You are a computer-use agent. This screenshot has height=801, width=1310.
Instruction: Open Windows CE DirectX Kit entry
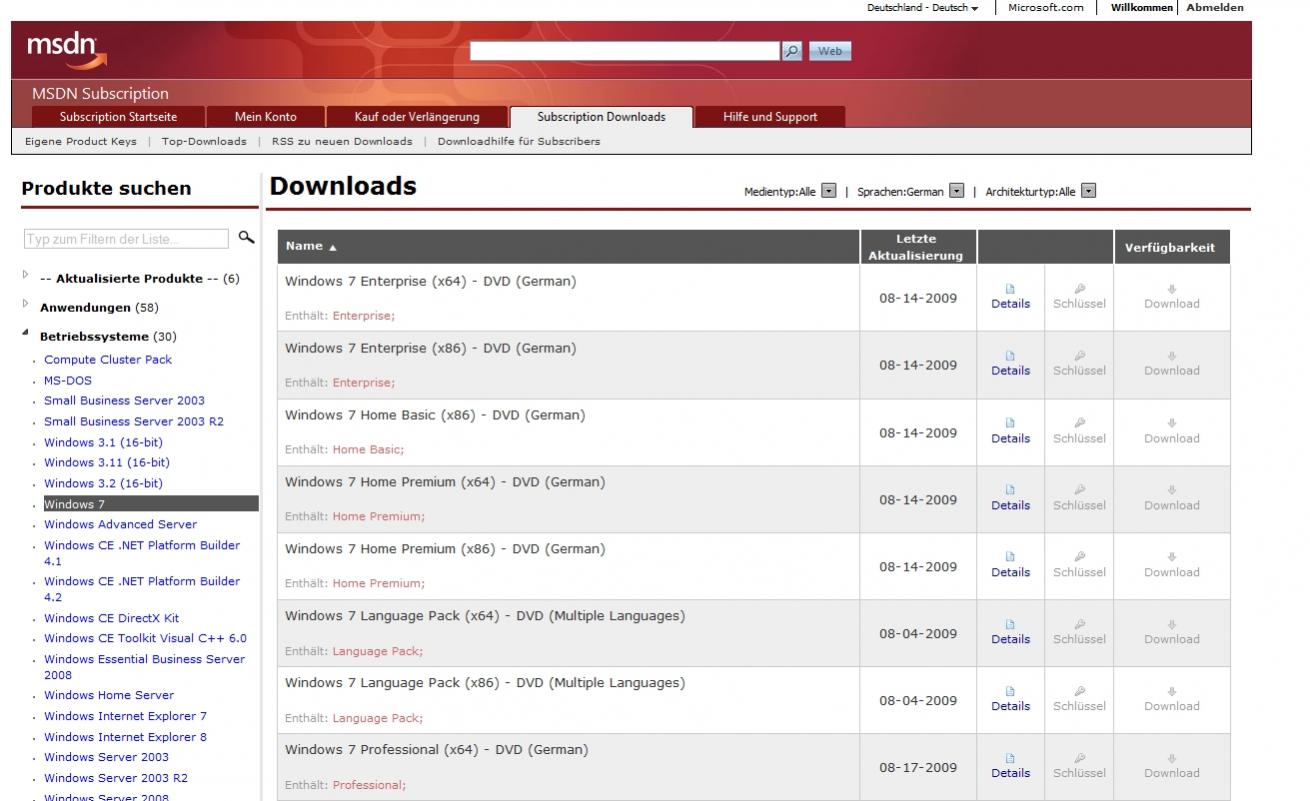tap(112, 618)
